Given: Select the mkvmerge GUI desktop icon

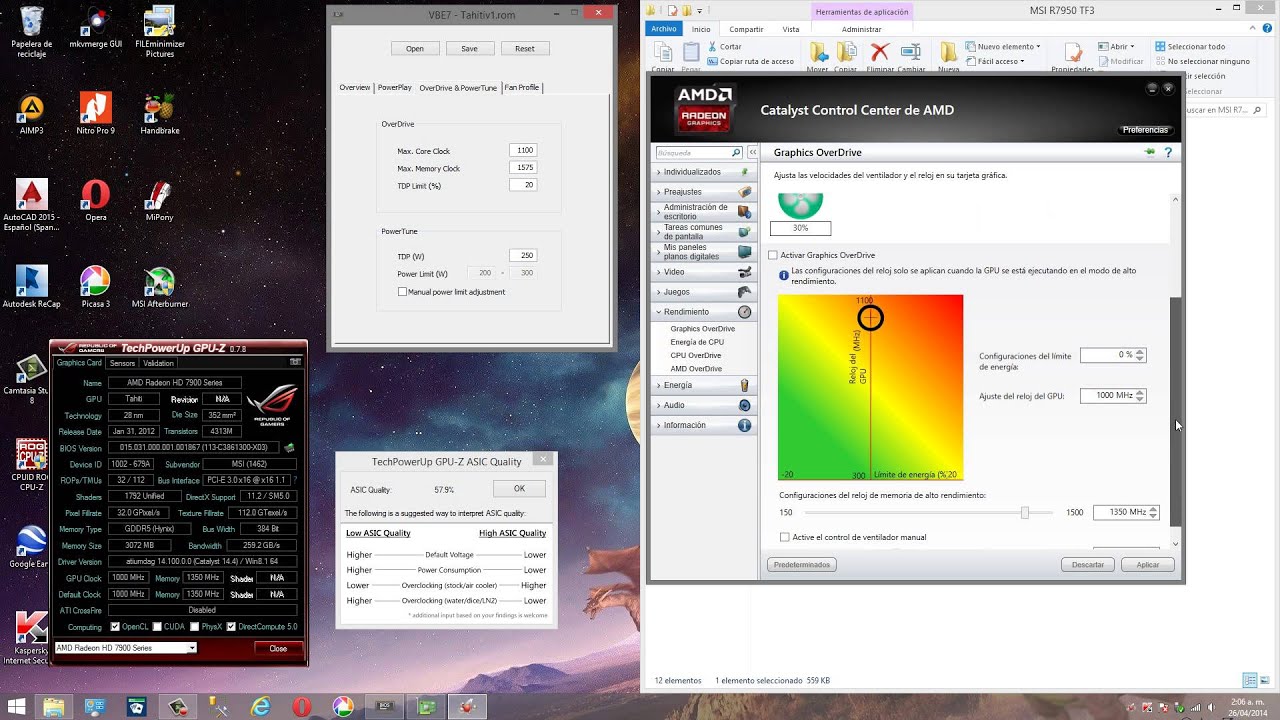Looking at the screenshot, I should (x=95, y=28).
